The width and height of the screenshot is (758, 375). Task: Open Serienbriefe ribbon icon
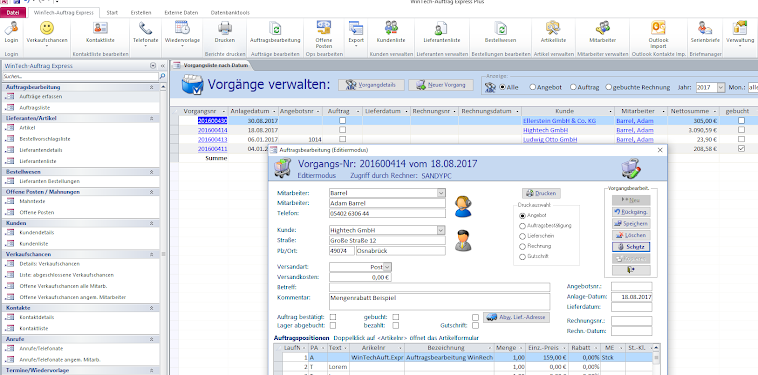coord(705,28)
